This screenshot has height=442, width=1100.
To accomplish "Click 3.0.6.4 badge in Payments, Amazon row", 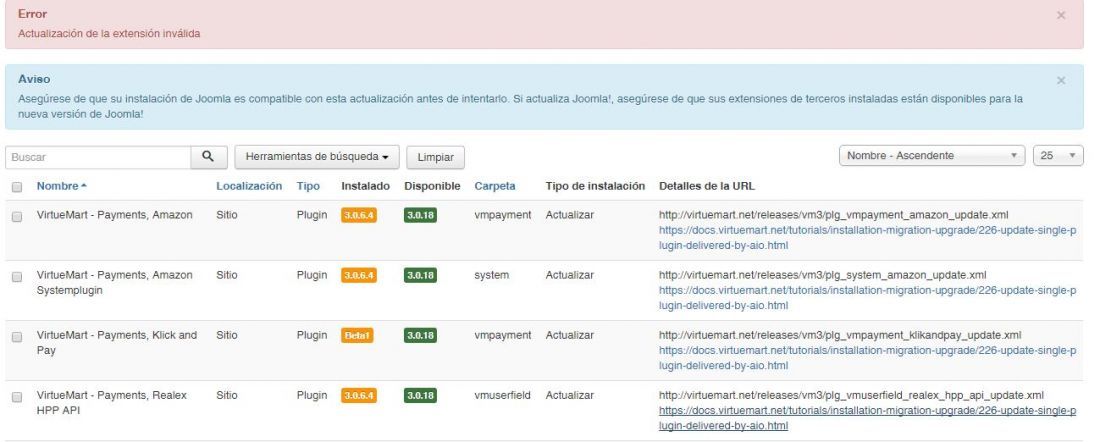I will 358,215.
